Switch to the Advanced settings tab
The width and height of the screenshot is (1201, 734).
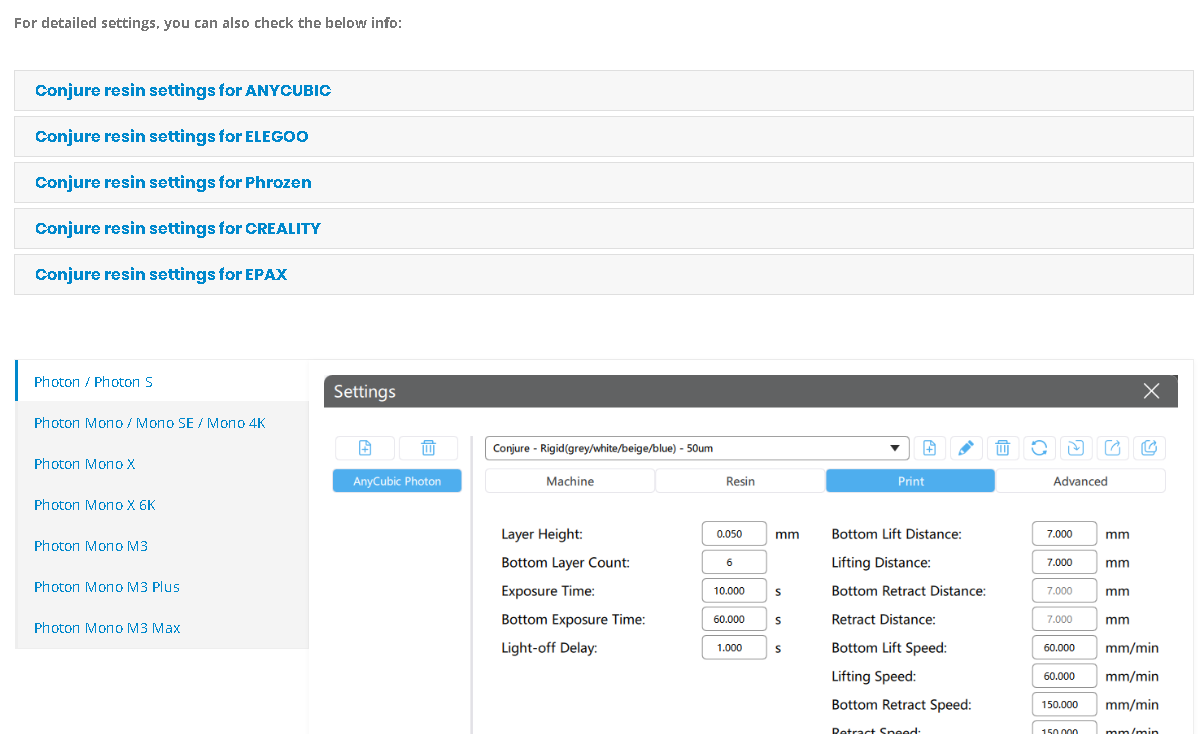point(1080,481)
